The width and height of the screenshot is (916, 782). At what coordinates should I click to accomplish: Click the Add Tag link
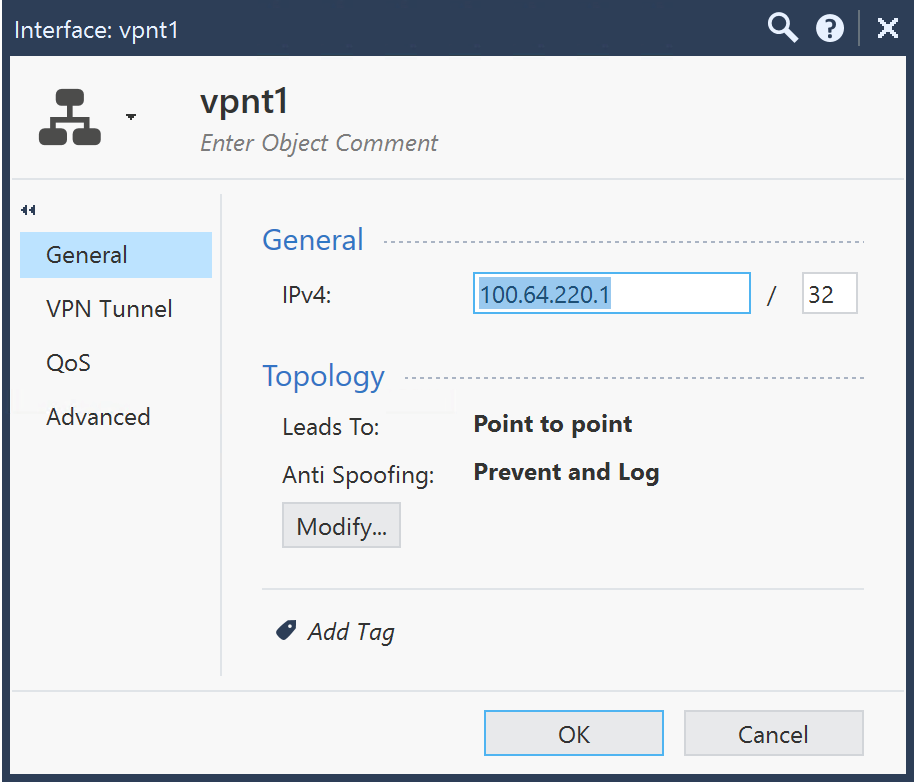[351, 631]
